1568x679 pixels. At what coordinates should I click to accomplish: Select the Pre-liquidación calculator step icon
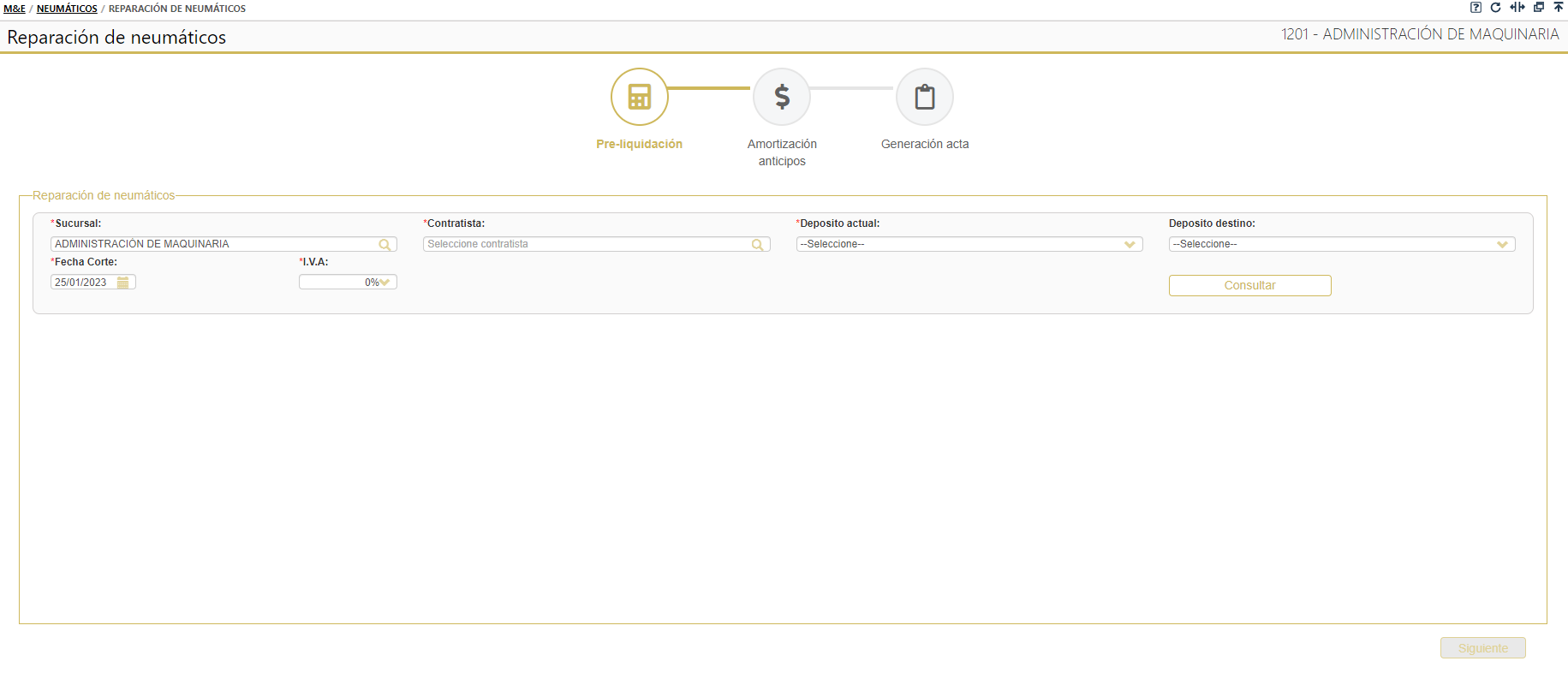pos(640,97)
